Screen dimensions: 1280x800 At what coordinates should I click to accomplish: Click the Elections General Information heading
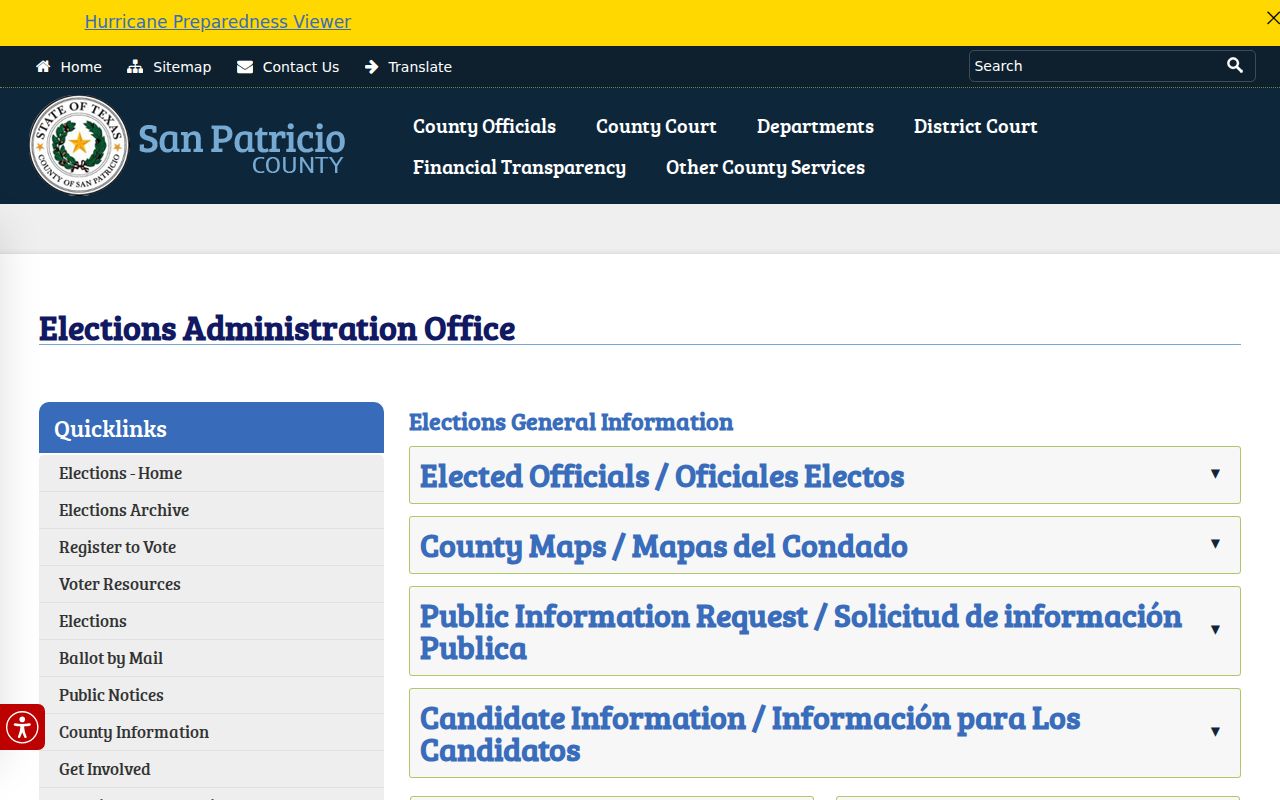point(571,422)
